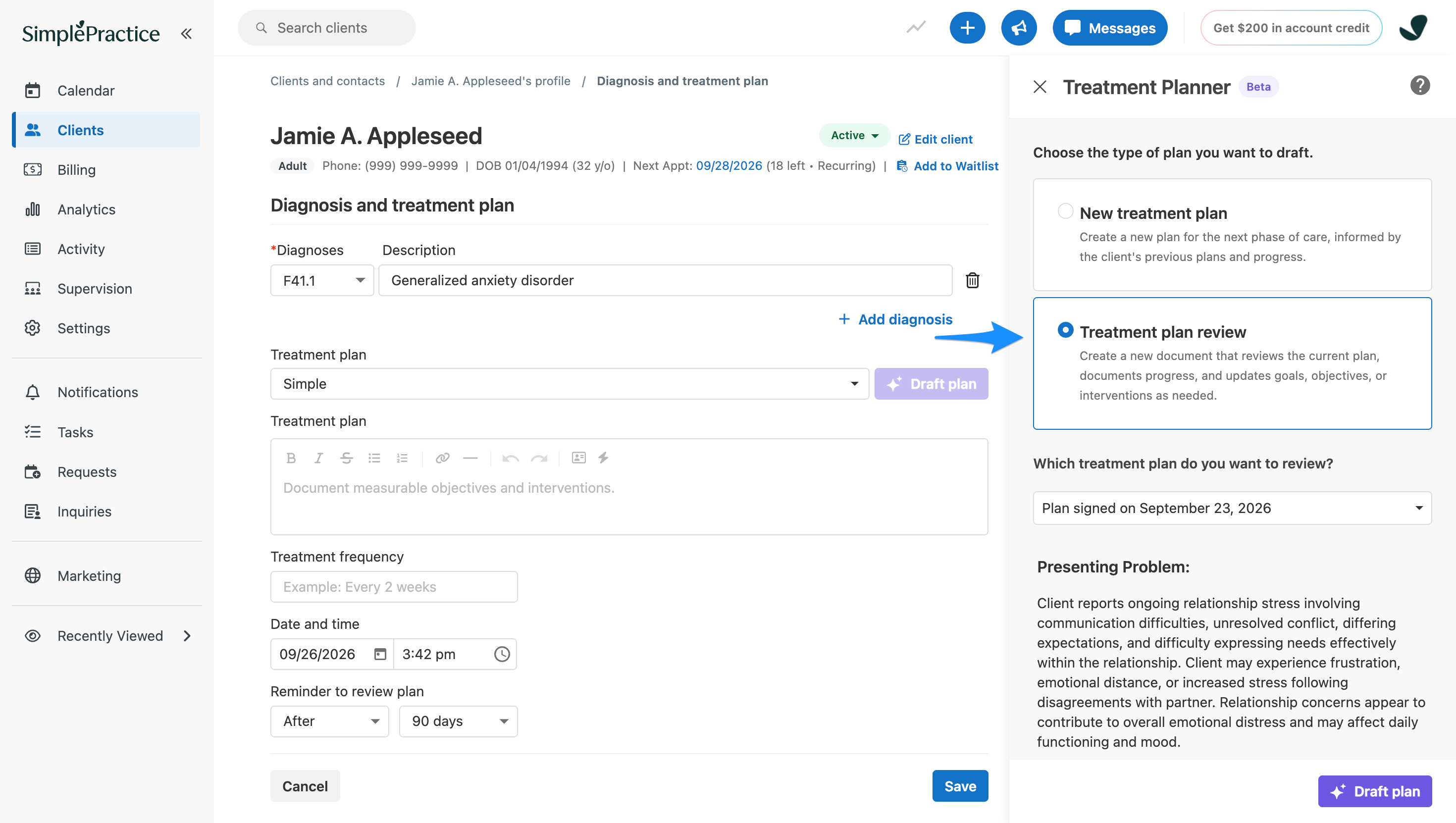Insert client info card icon in editor
The height and width of the screenshot is (823, 1456).
point(579,458)
